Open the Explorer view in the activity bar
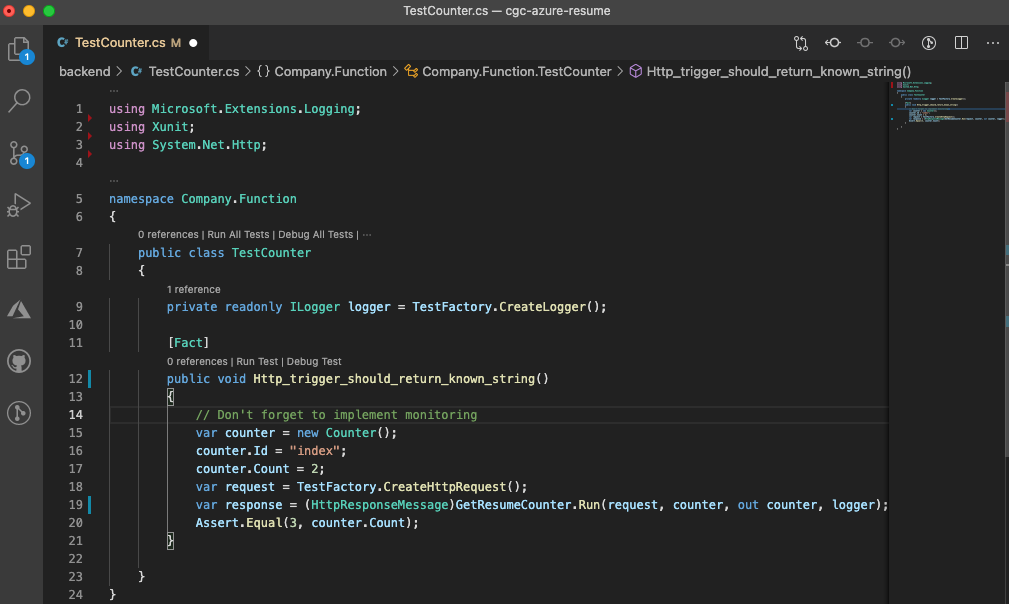Image resolution: width=1009 pixels, height=604 pixels. [20, 49]
